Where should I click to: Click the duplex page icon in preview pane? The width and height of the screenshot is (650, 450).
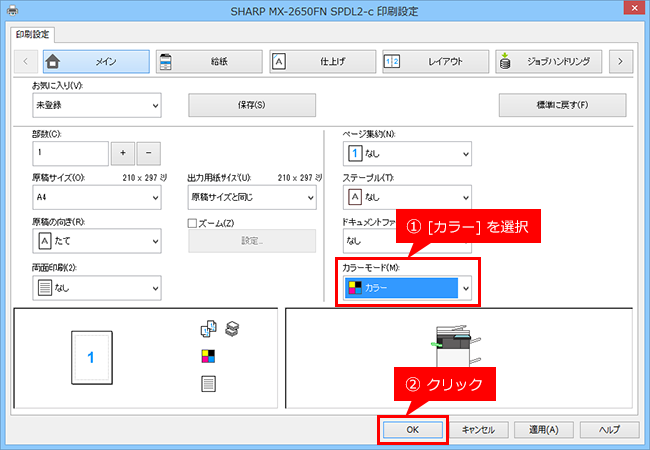coord(208,384)
